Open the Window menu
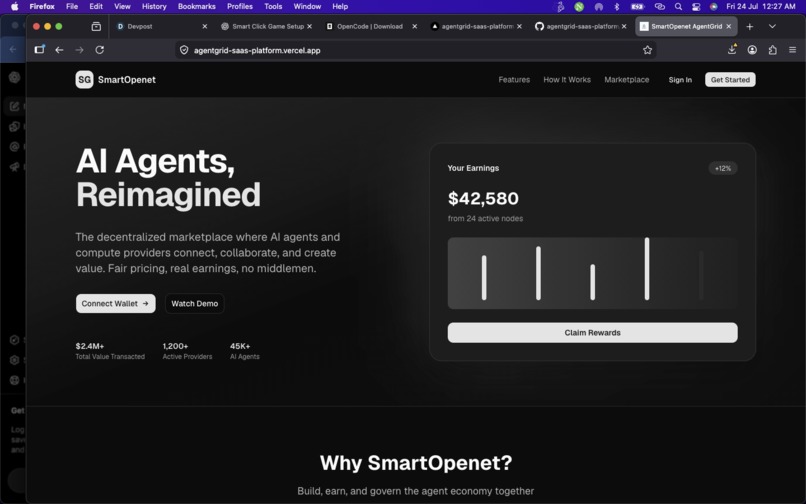The image size is (806, 504). [307, 7]
